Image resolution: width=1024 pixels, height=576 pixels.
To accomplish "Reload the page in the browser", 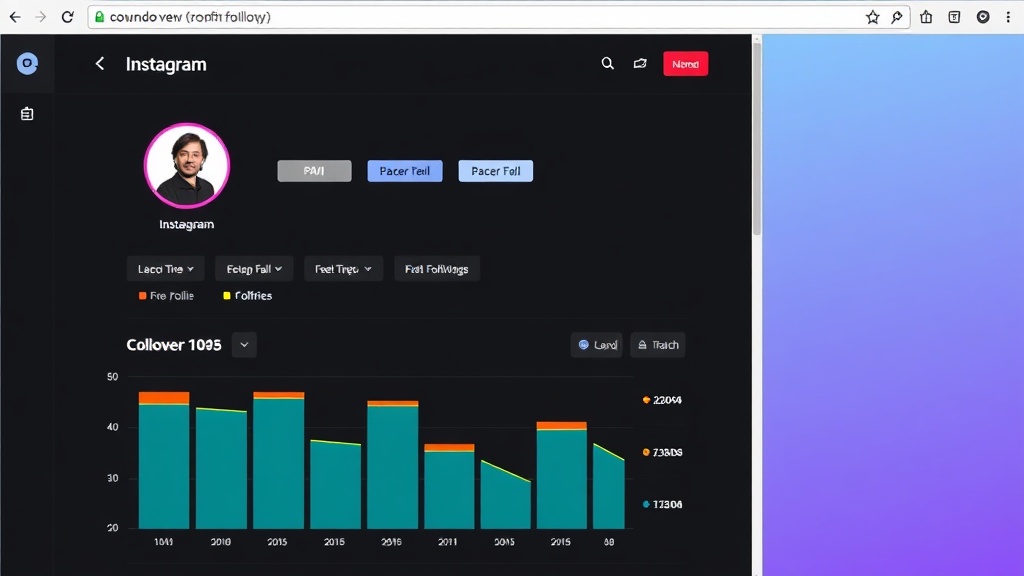I will (67, 17).
